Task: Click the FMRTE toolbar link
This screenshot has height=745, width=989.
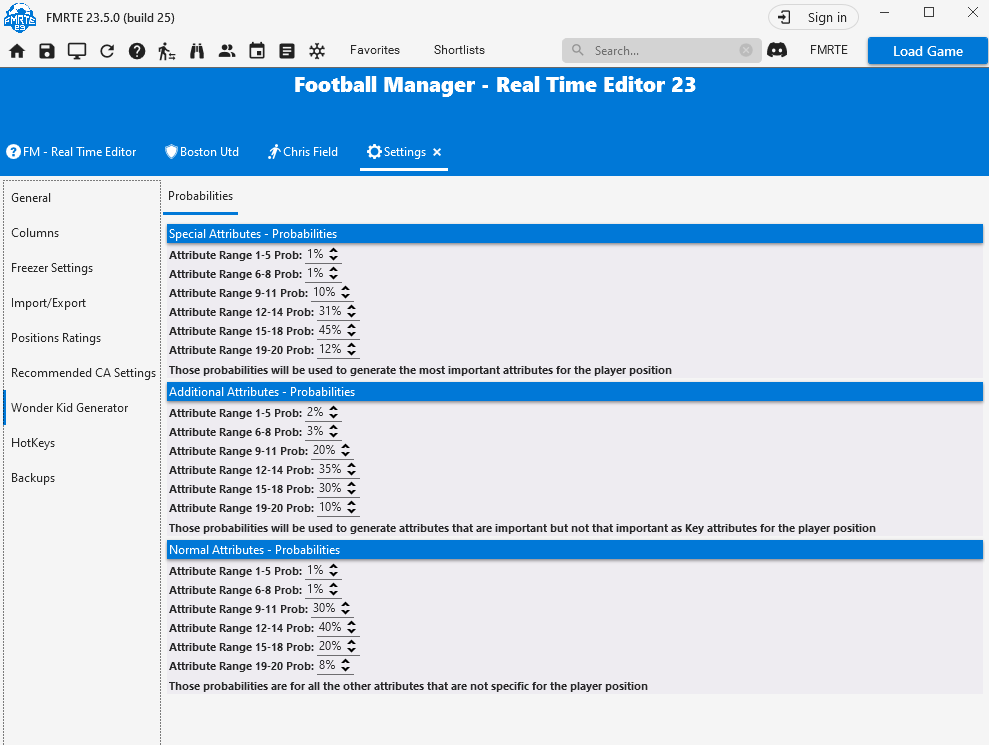Action: [x=828, y=50]
